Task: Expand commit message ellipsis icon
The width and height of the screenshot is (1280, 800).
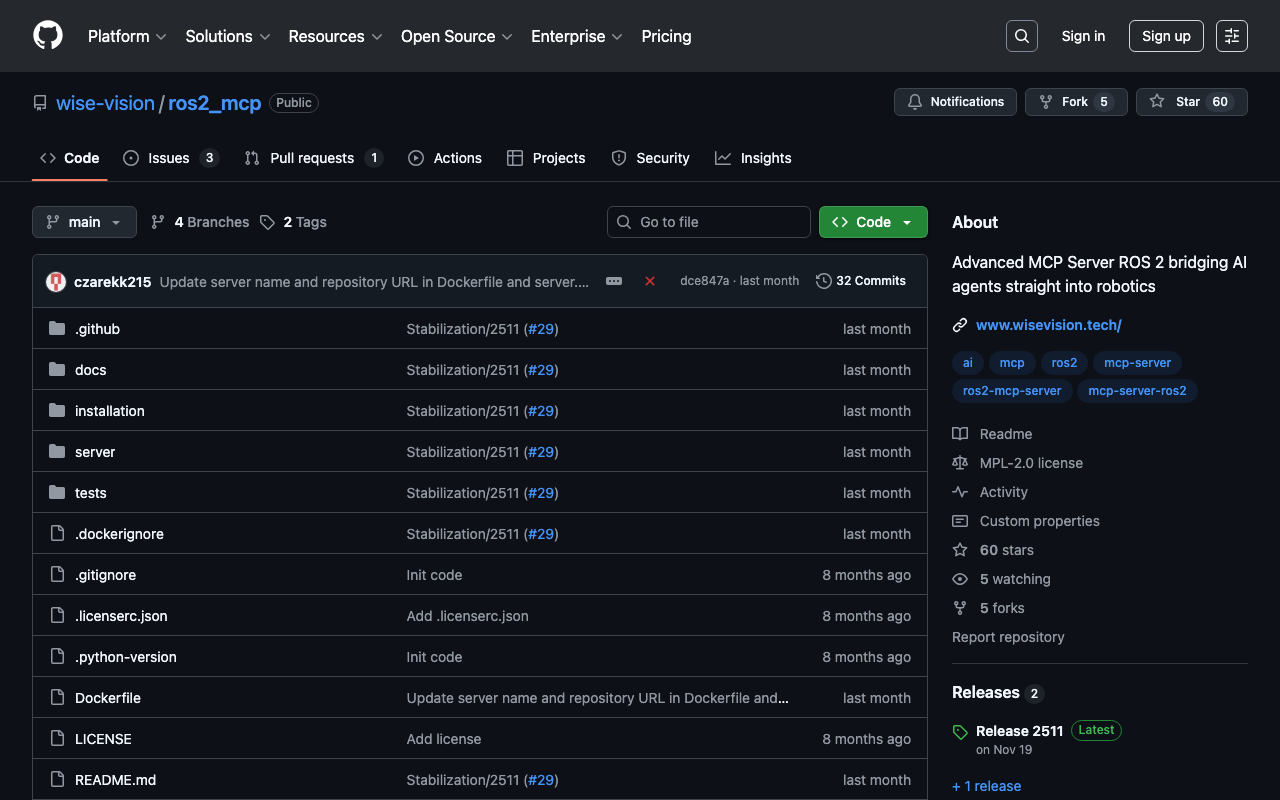Action: tap(614, 281)
